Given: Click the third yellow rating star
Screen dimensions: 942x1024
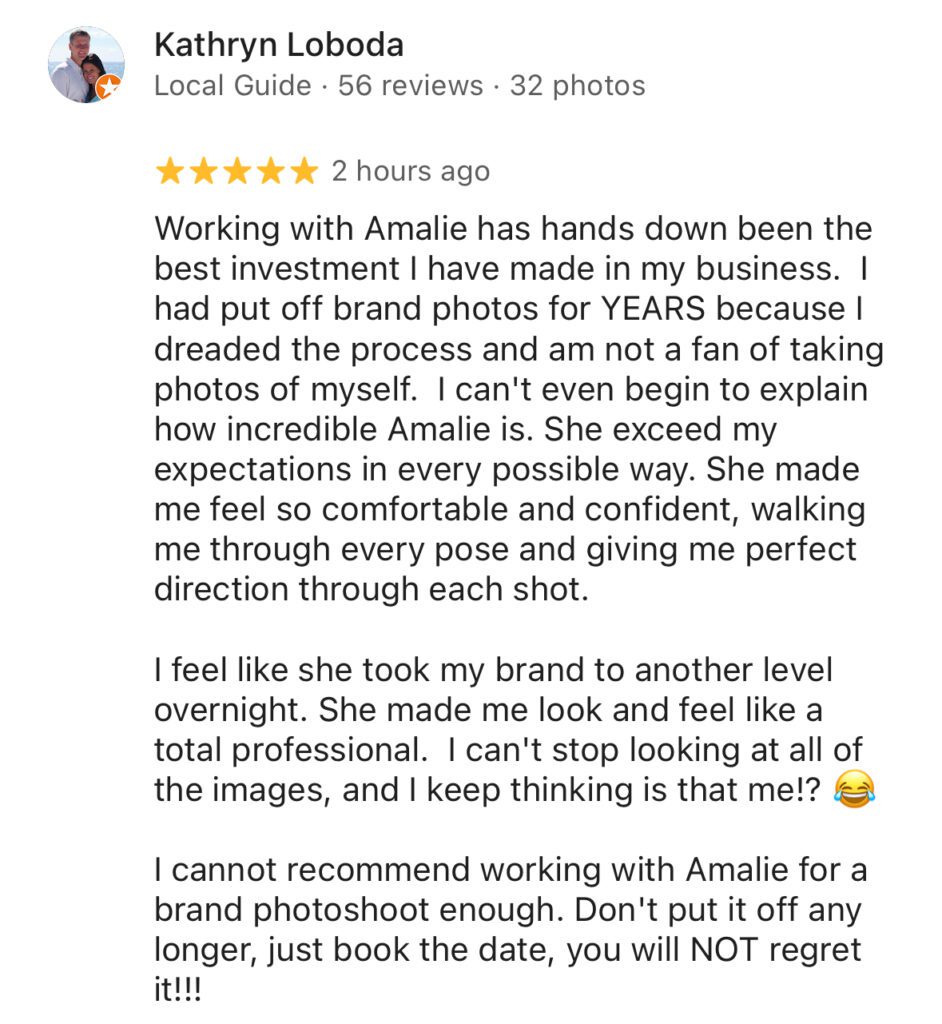Looking at the screenshot, I should click(236, 172).
